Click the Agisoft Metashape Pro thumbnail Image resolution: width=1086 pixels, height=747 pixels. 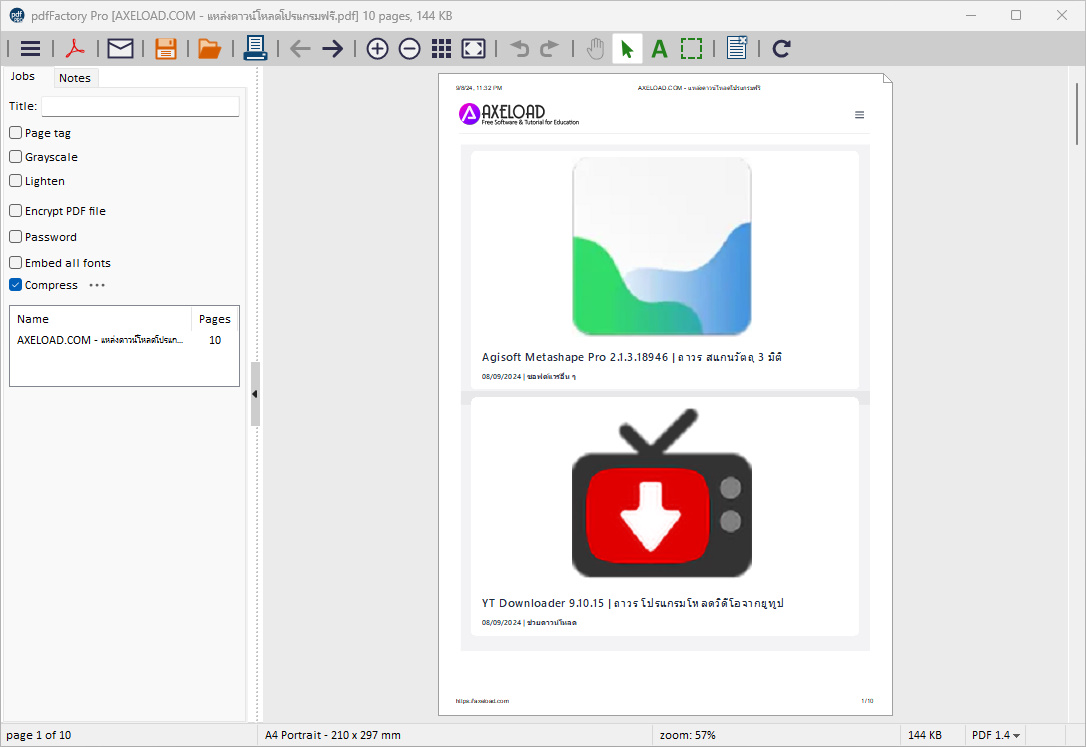pyautogui.click(x=661, y=246)
